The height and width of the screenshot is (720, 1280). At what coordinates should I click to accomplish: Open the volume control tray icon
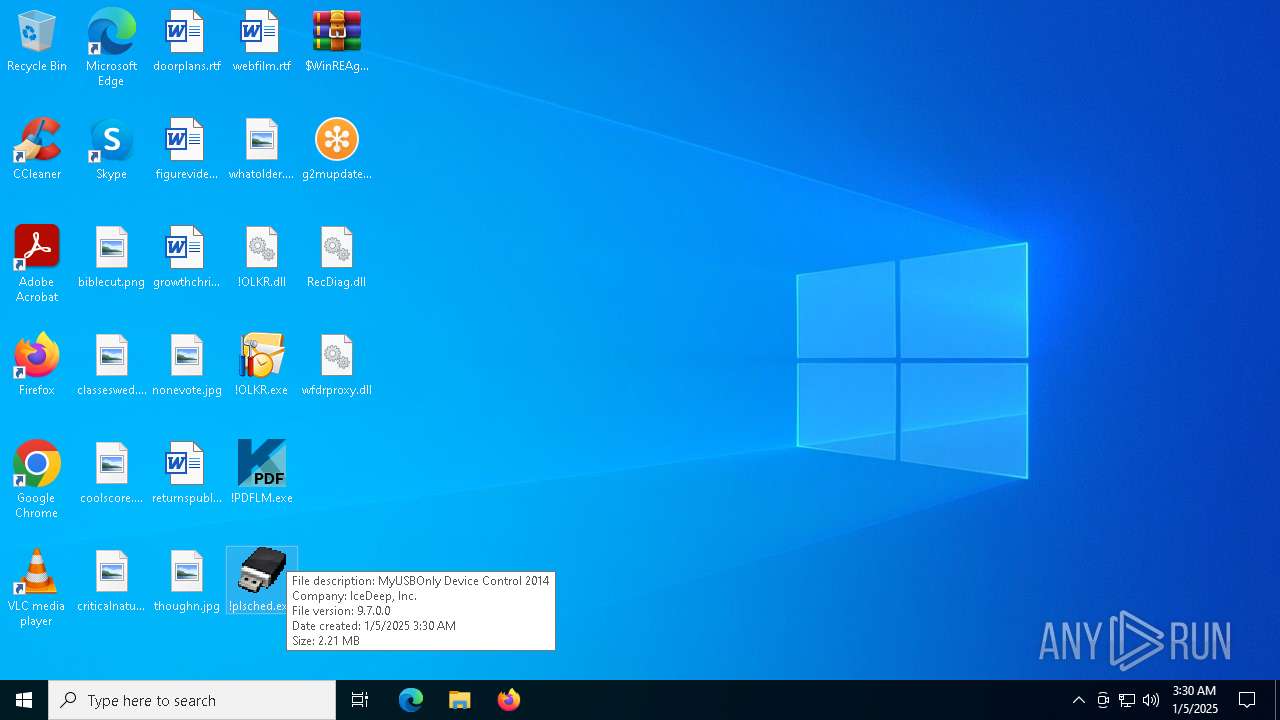1151,700
